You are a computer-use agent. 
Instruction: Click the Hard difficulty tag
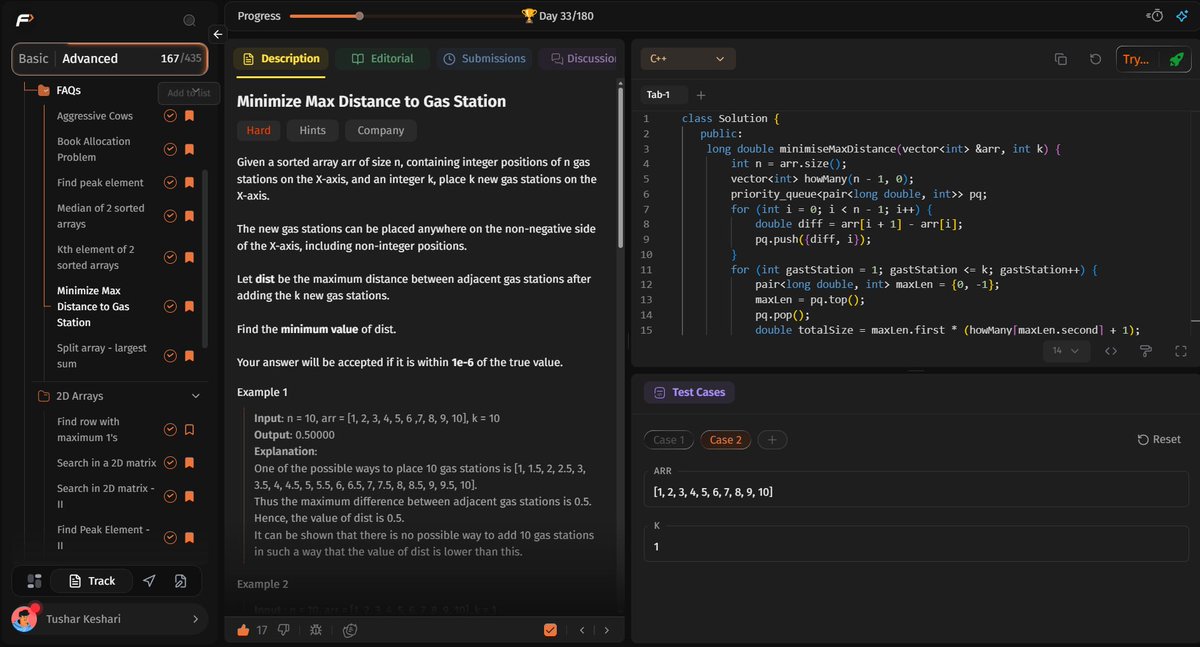point(259,130)
